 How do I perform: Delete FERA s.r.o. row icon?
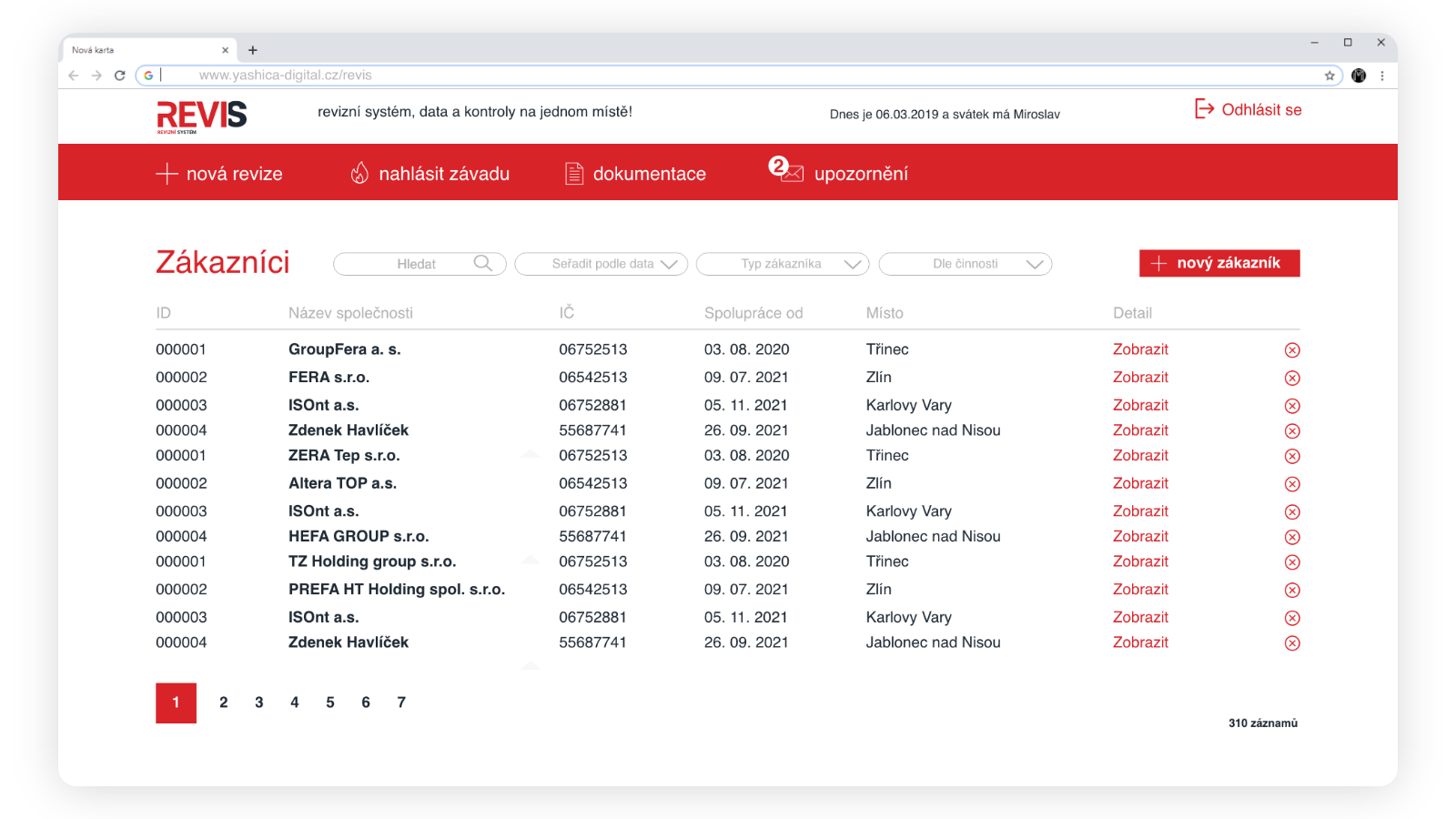tap(1292, 378)
